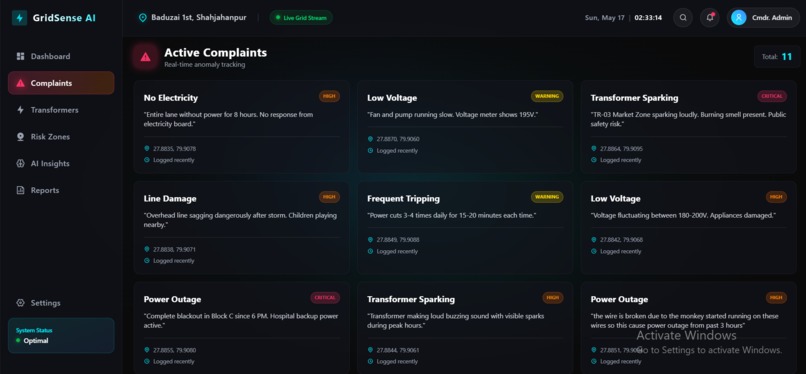The width and height of the screenshot is (806, 374).
Task: Click the System Status Optimal panel
Action: (x=61, y=335)
